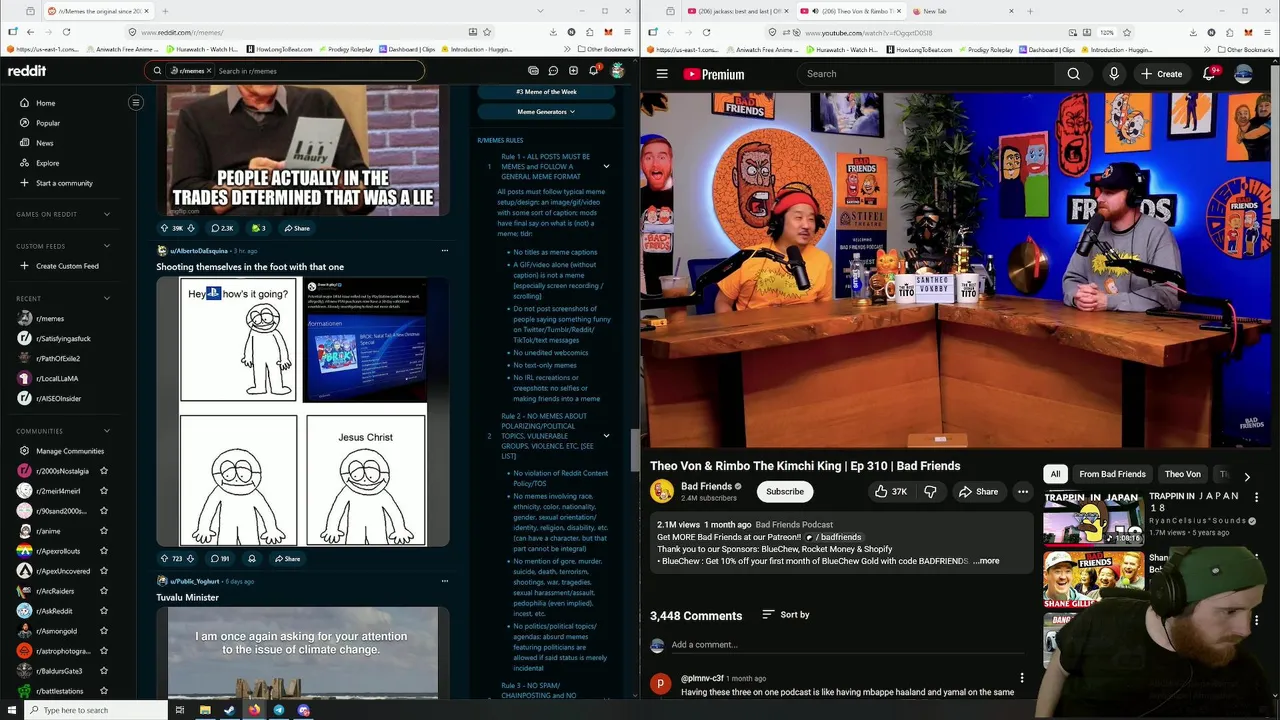Click YouTube search magnifier button
The width and height of the screenshot is (1280, 720).
1073,74
